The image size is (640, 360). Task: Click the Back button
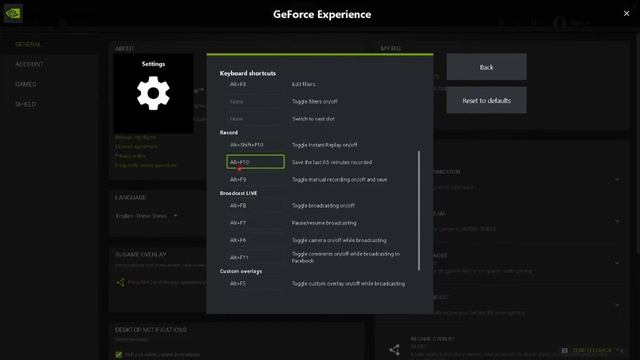[x=486, y=67]
